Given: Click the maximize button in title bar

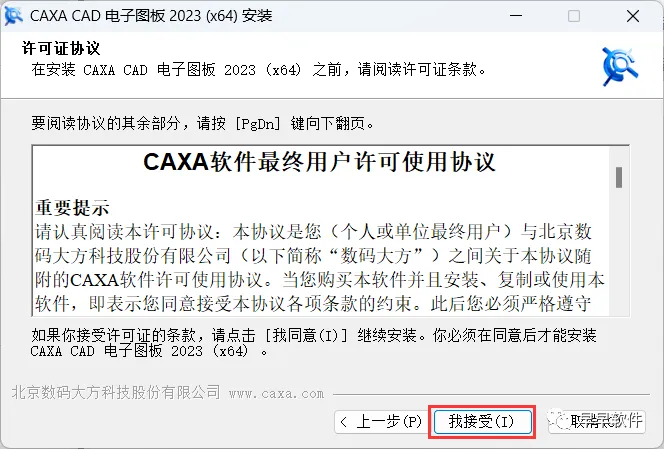Looking at the screenshot, I should [574, 16].
